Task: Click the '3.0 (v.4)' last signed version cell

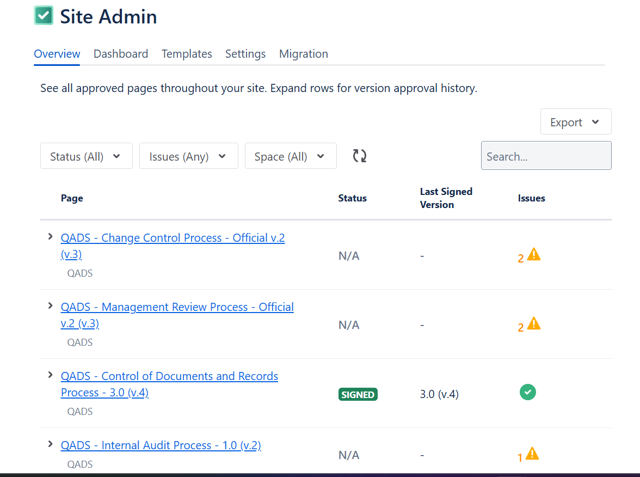Action: (x=439, y=395)
